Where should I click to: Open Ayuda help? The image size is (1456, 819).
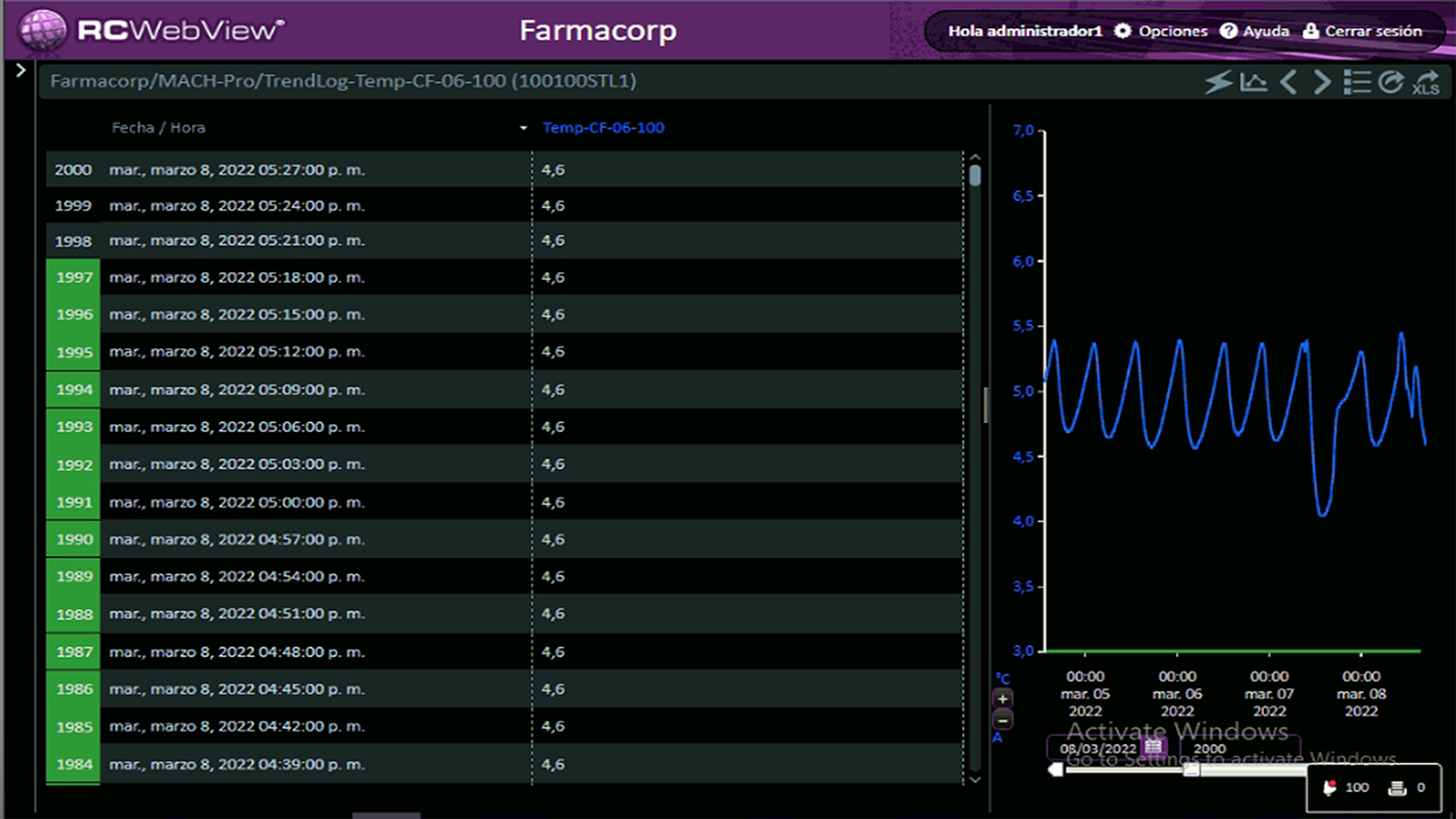(x=1255, y=31)
